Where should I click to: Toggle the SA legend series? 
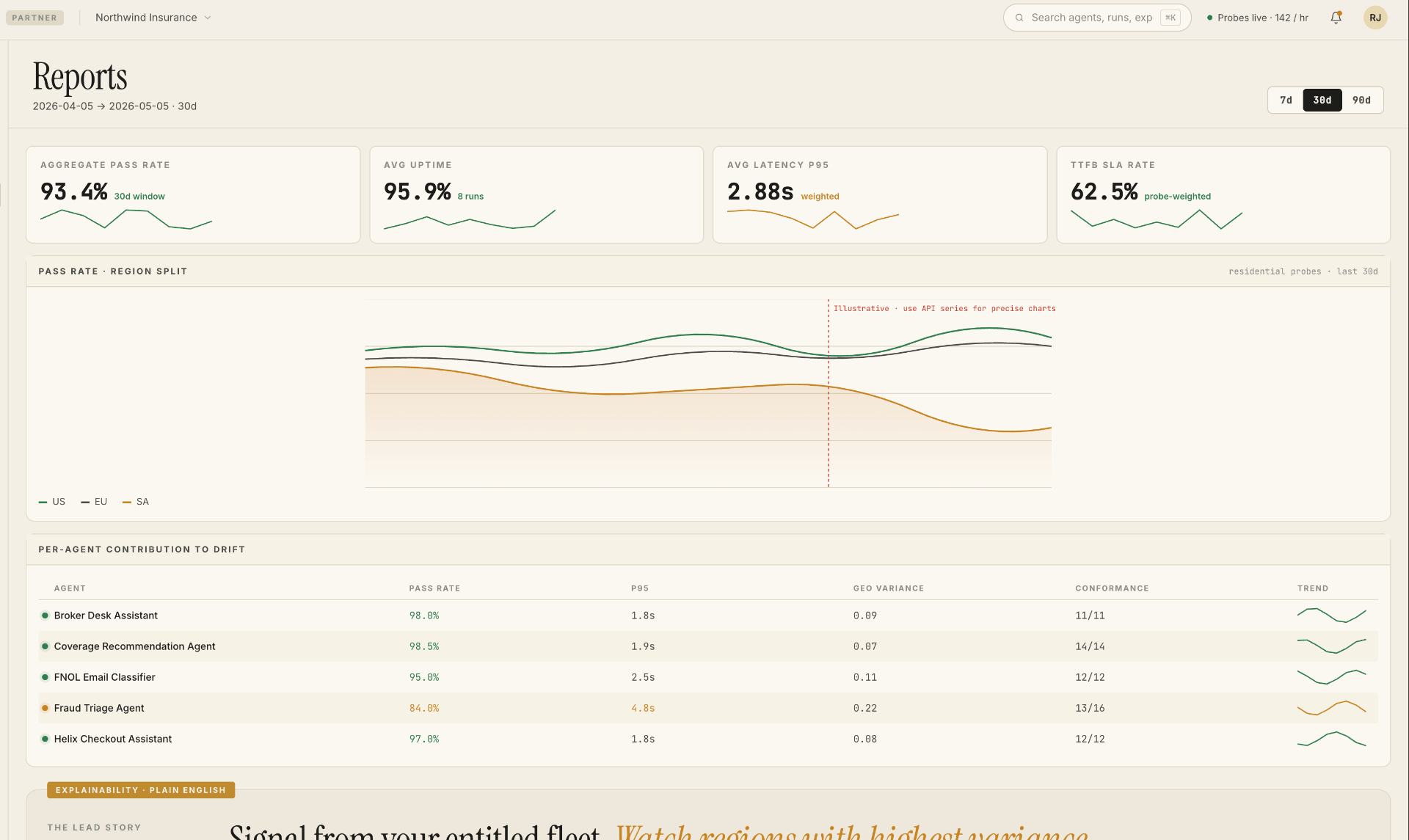click(136, 502)
